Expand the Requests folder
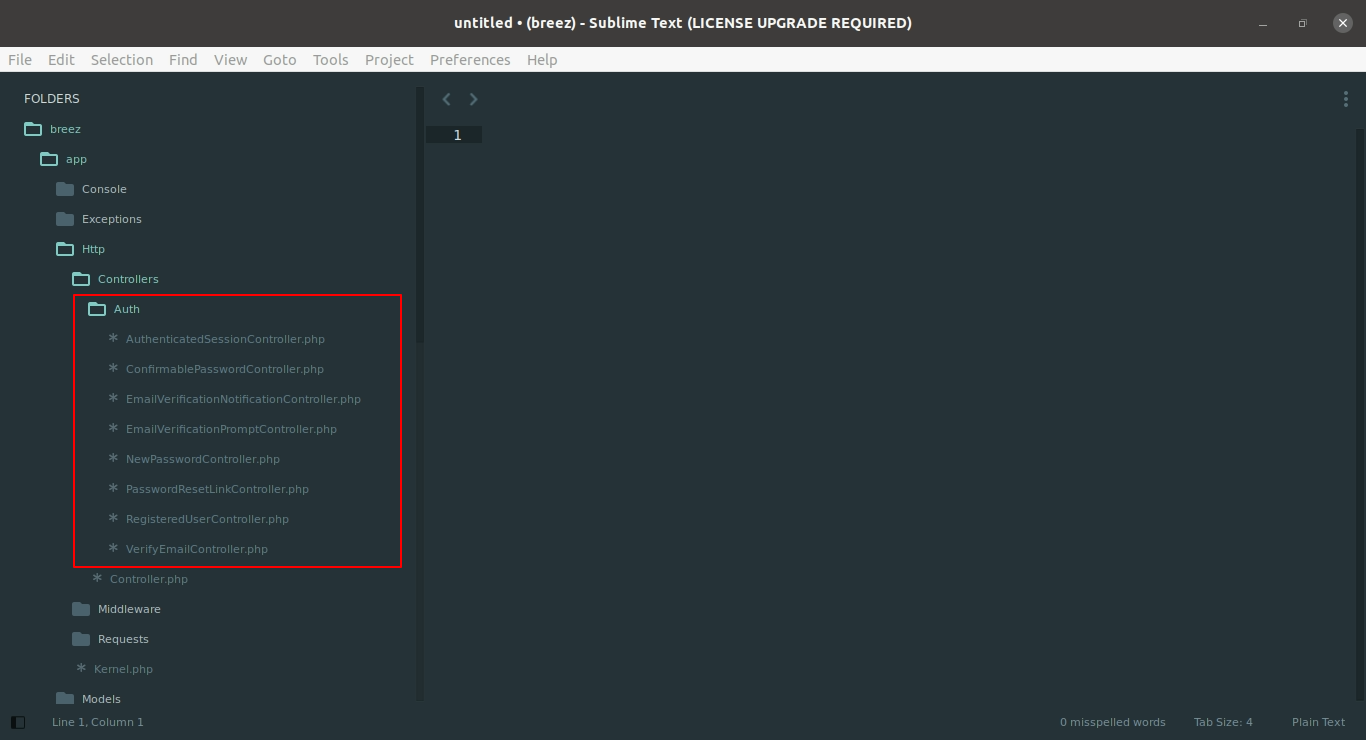Viewport: 1366px width, 740px height. point(81,639)
